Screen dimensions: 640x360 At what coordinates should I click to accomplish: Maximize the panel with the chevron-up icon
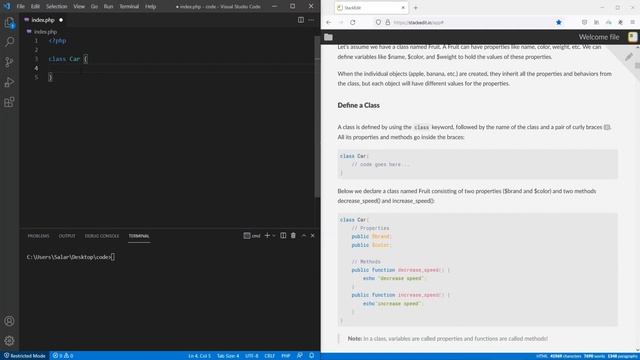pyautogui.click(x=304, y=236)
